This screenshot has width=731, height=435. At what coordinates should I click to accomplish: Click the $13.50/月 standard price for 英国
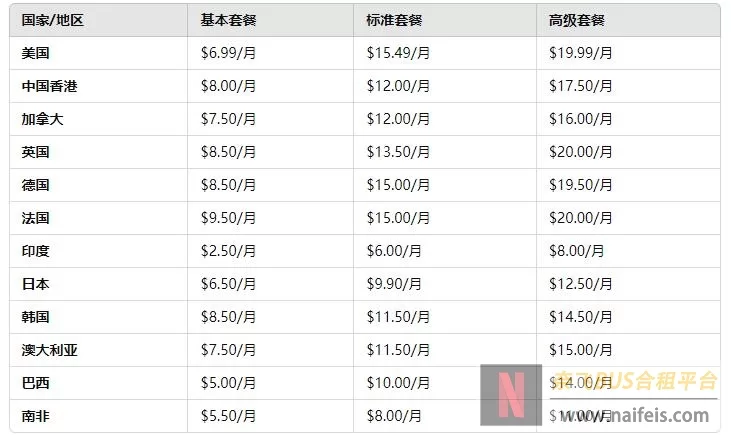coord(398,152)
